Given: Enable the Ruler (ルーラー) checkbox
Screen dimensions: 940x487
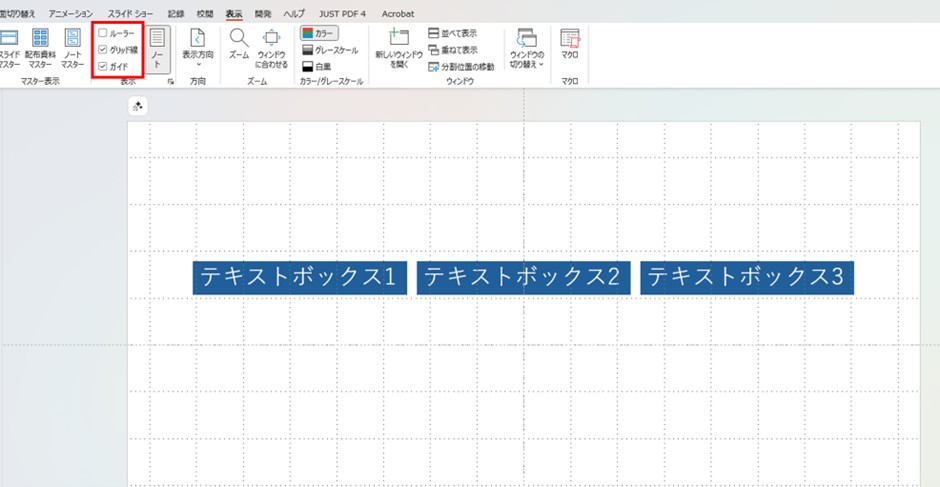Looking at the screenshot, I should [103, 33].
